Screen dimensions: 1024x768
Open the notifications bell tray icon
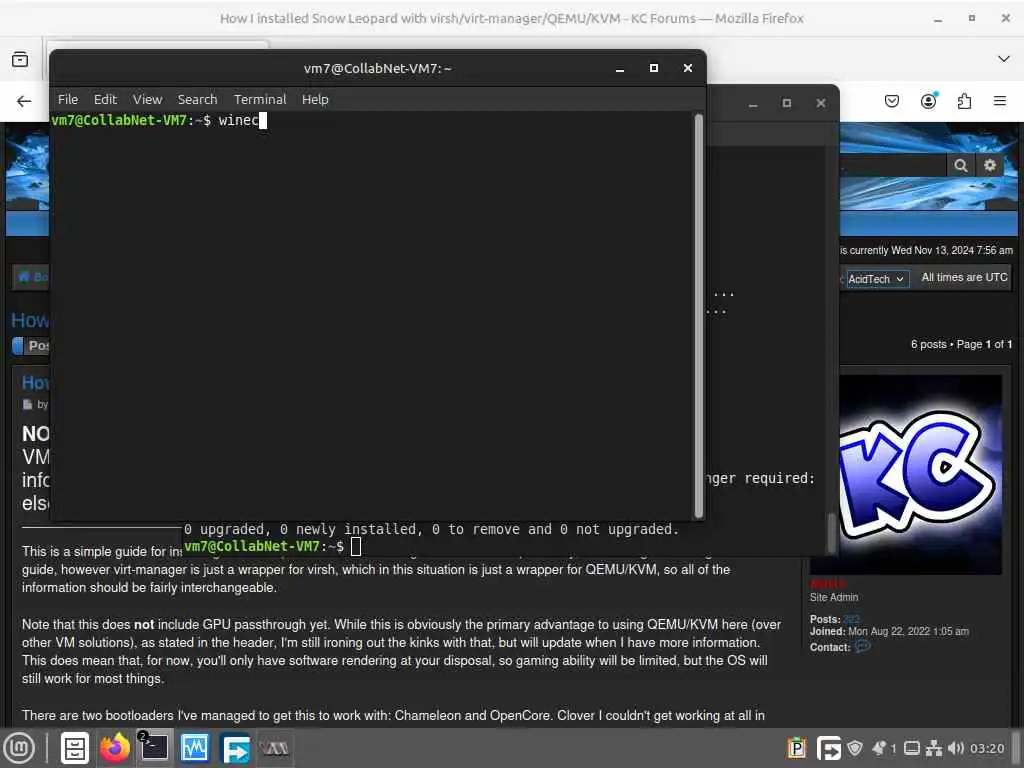[x=879, y=748]
